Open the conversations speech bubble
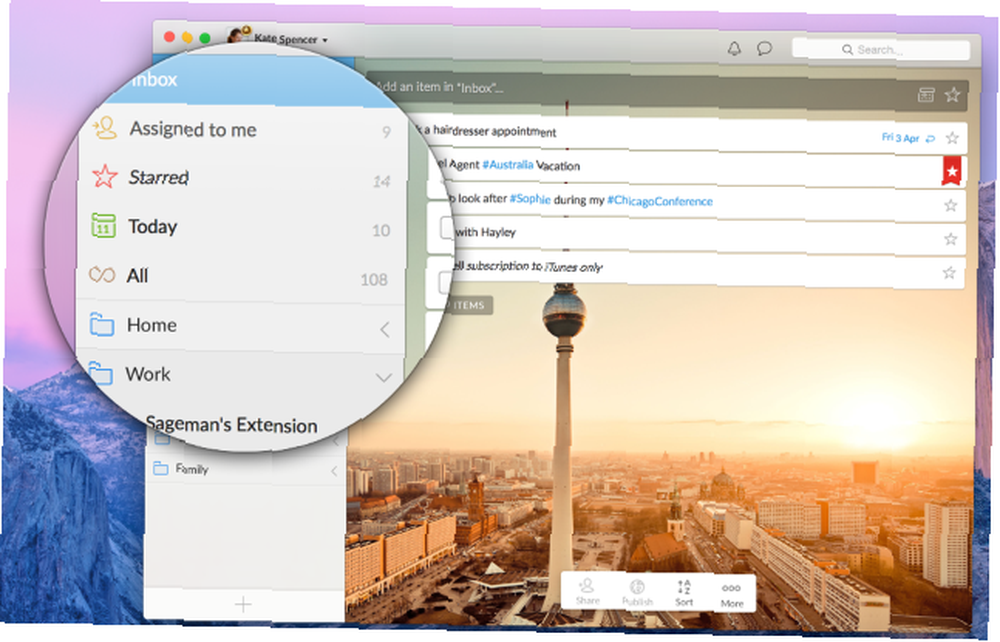The width and height of the screenshot is (1000, 642). [x=764, y=48]
